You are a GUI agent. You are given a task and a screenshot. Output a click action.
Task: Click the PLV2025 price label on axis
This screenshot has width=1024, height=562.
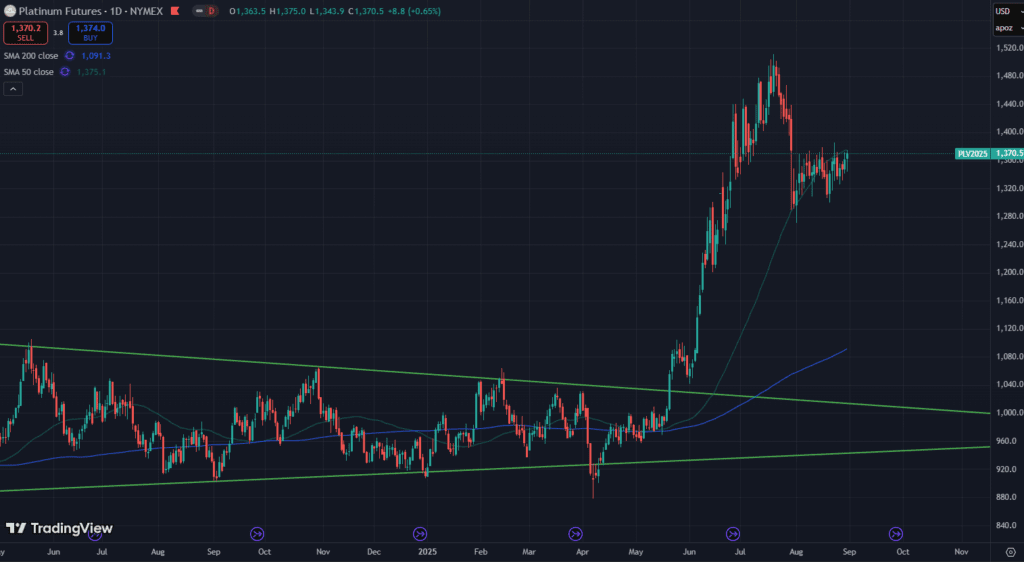(971, 153)
